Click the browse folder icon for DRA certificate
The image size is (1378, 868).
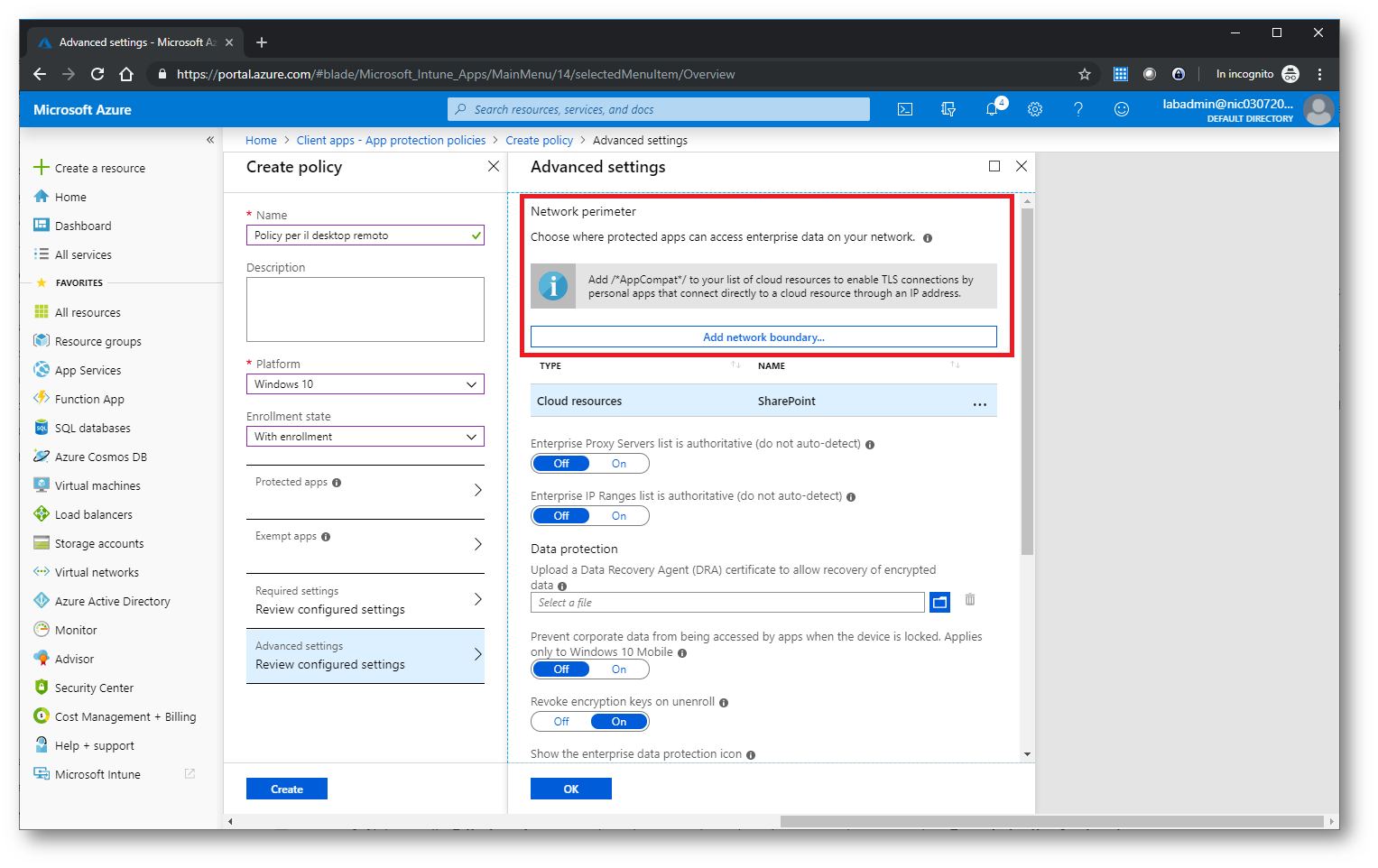tap(939, 602)
